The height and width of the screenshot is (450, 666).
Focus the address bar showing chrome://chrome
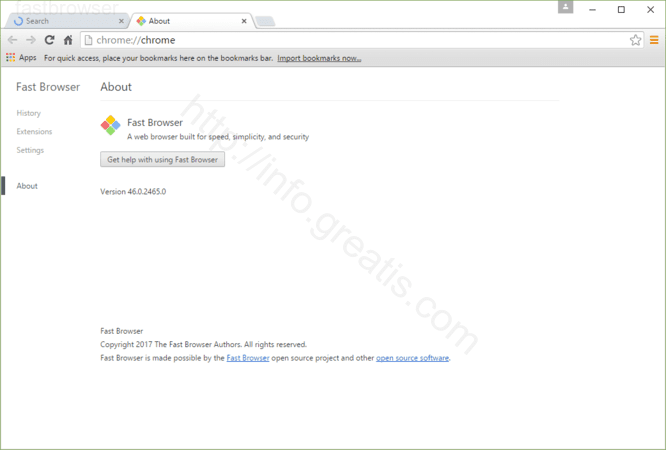[x=350, y=40]
